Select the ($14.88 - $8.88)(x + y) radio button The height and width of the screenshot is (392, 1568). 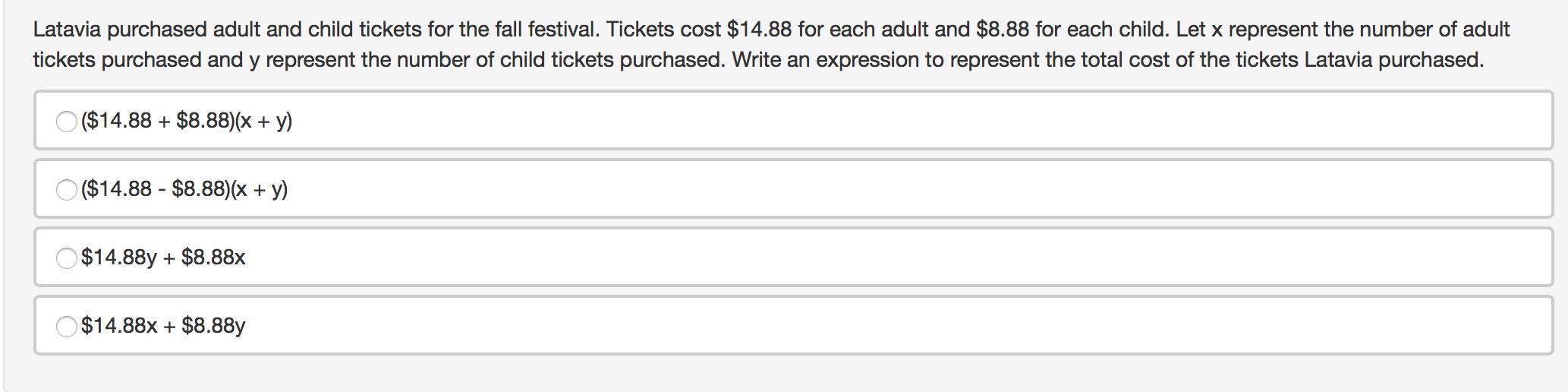(x=66, y=189)
